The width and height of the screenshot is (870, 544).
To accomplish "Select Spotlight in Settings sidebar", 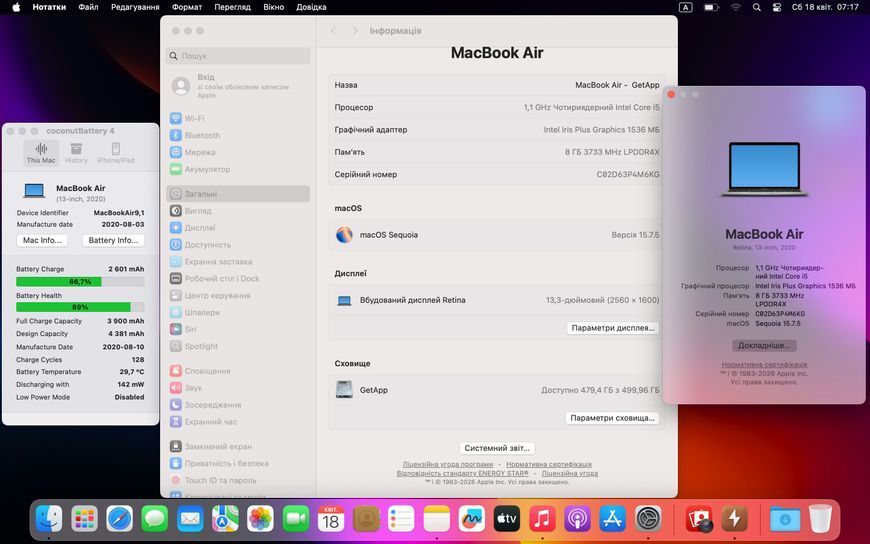I will (238, 346).
